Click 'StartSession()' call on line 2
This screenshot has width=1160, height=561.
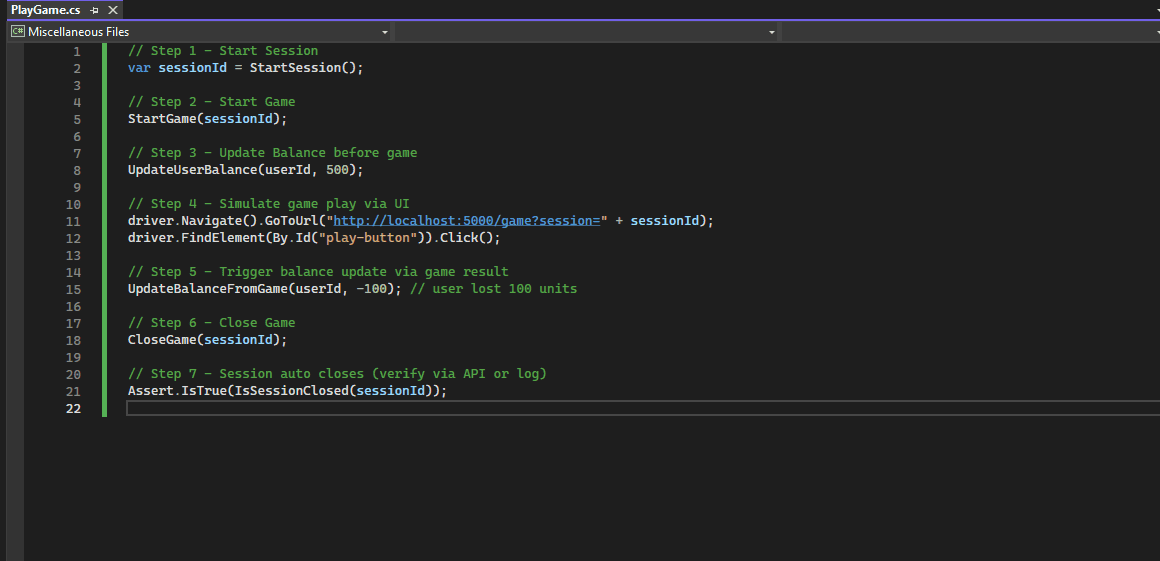pyautogui.click(x=303, y=68)
